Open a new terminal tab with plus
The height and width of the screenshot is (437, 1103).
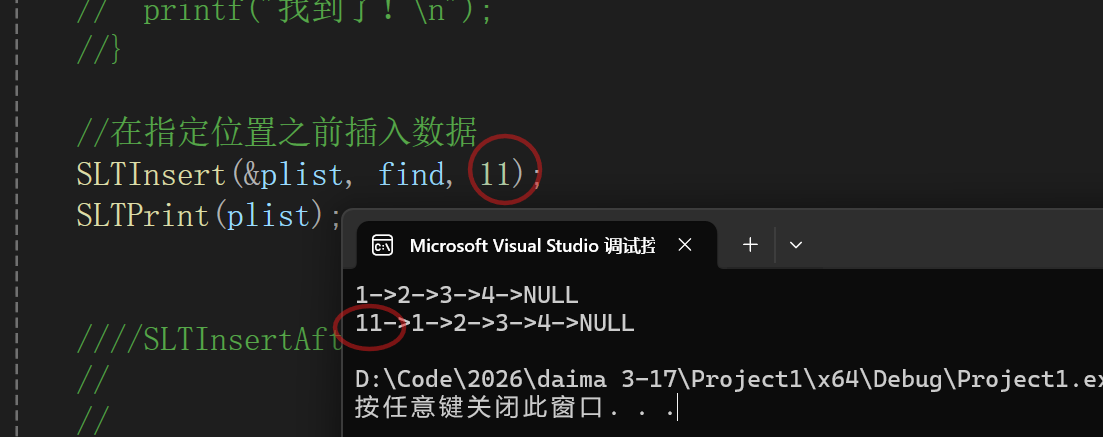(751, 245)
